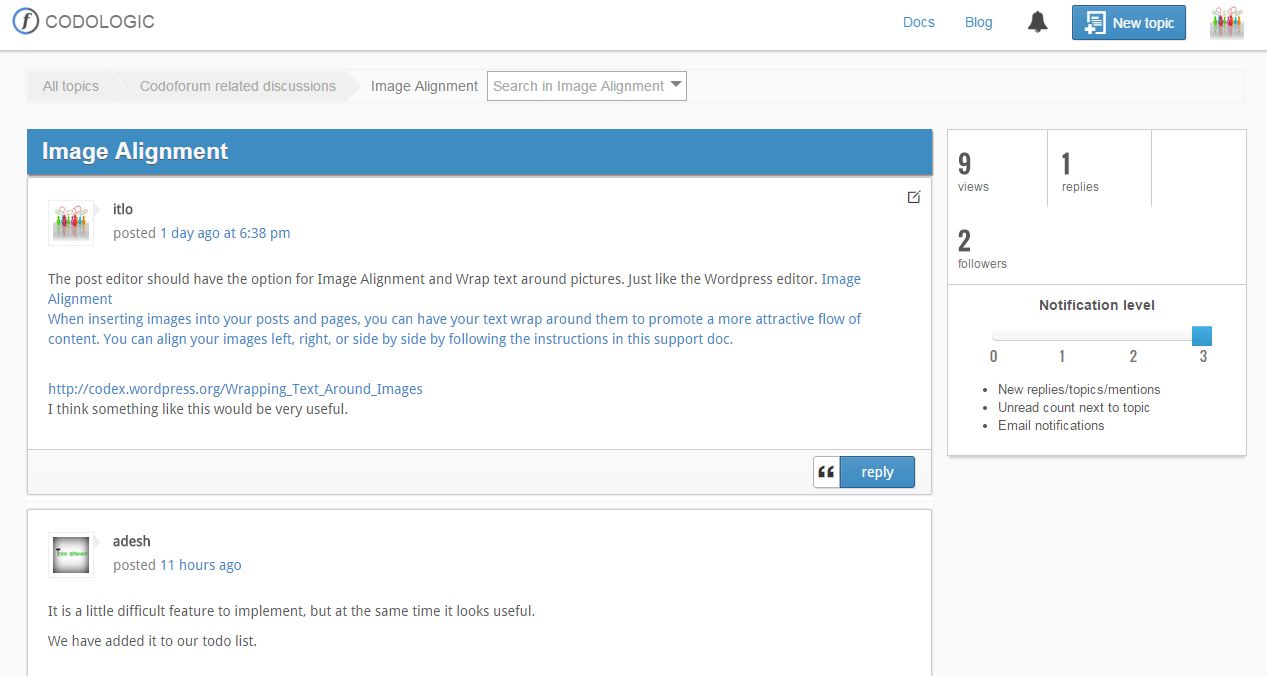Image resolution: width=1267 pixels, height=676 pixels.
Task: Reply to itlo's post
Action: (877, 472)
